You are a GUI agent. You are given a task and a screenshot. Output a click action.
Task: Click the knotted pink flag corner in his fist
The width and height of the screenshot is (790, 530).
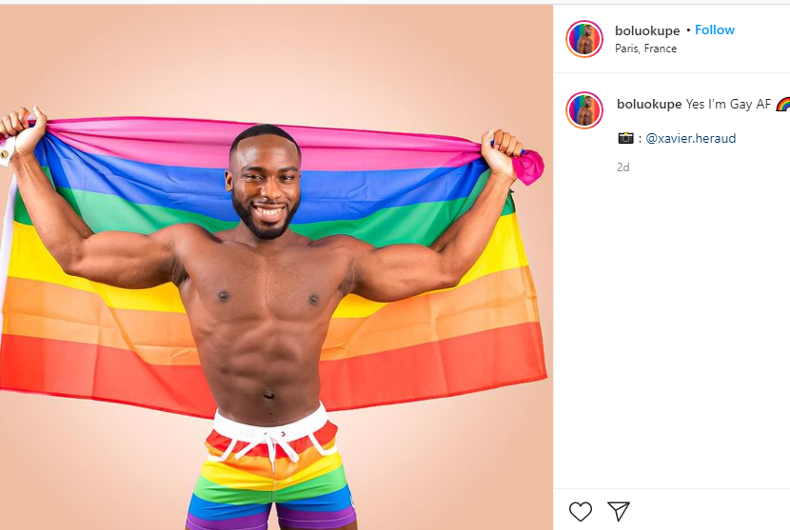(x=528, y=166)
